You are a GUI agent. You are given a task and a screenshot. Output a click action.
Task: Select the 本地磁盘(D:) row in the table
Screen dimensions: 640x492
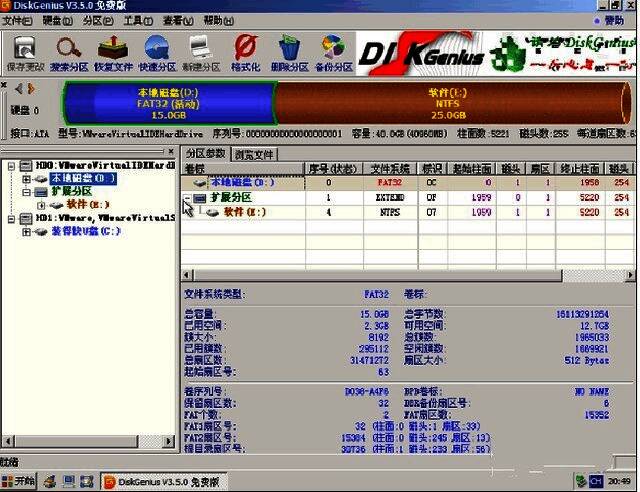click(x=407, y=183)
